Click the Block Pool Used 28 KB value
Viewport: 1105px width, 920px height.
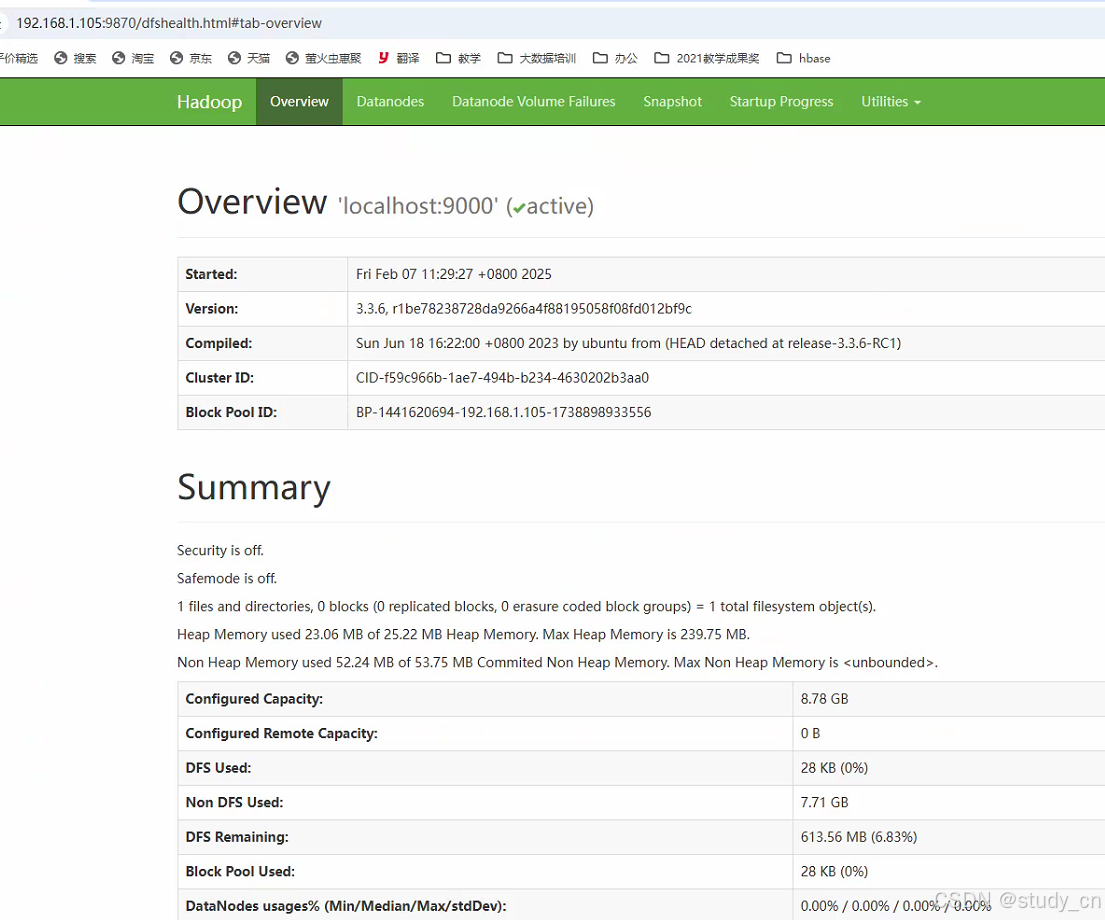[834, 871]
